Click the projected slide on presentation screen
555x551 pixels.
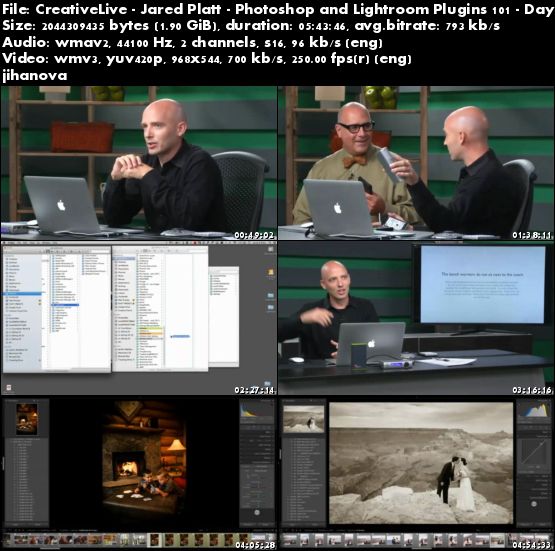tap(483, 285)
